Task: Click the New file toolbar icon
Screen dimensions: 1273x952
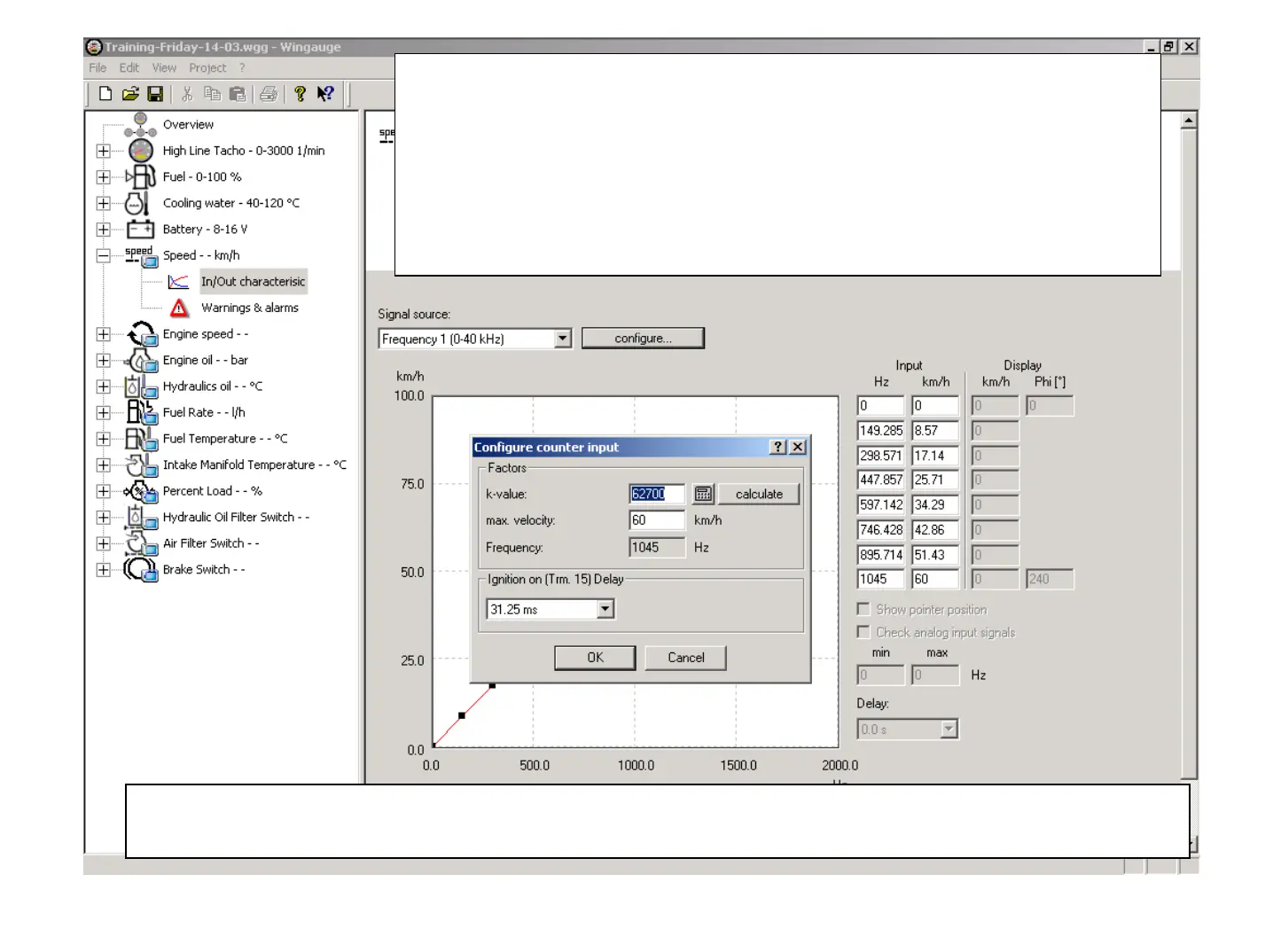Action: click(105, 94)
